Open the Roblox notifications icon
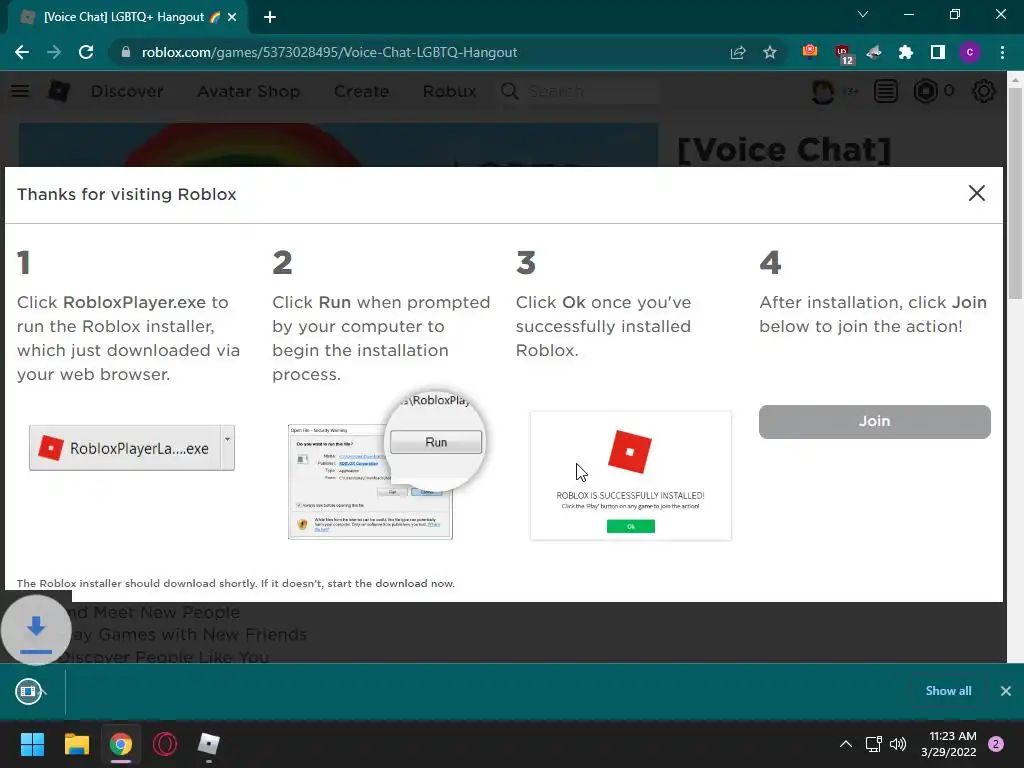This screenshot has width=1024, height=768. [886, 91]
